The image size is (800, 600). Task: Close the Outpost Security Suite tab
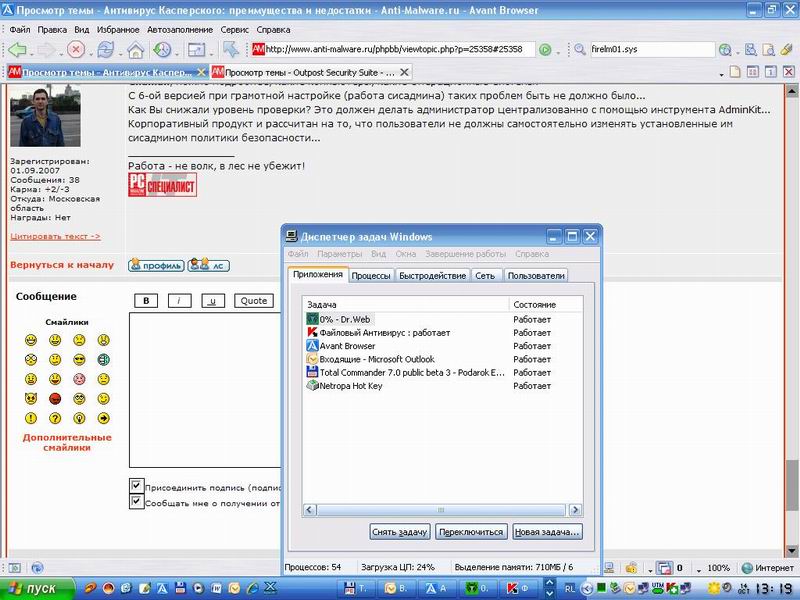(x=404, y=72)
